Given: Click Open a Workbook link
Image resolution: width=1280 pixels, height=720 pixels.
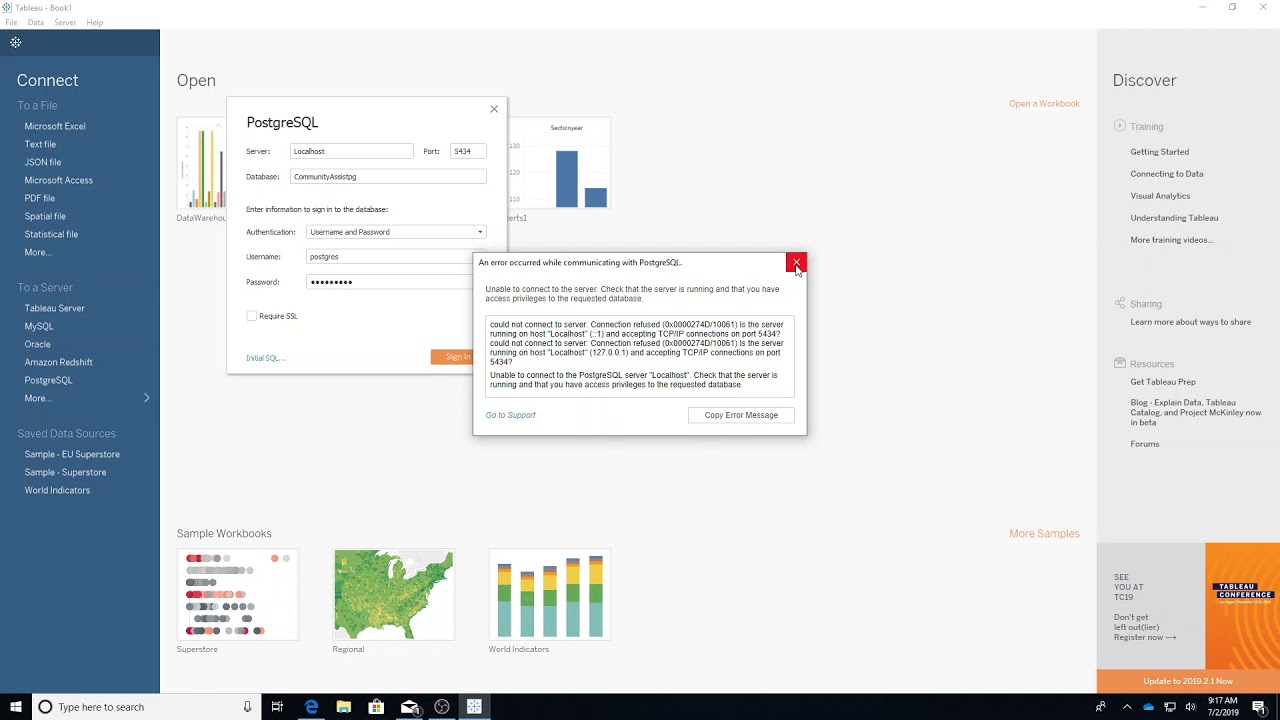Looking at the screenshot, I should click(x=1044, y=103).
